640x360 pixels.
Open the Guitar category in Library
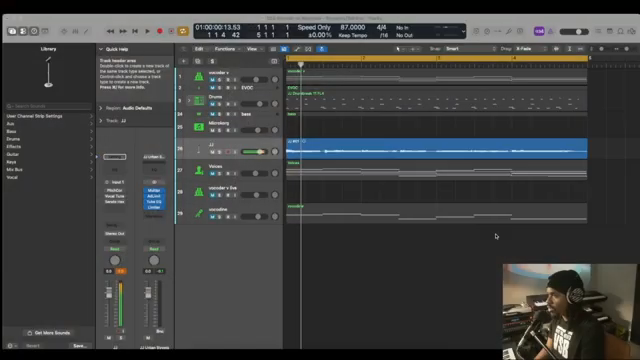[x=49, y=154]
